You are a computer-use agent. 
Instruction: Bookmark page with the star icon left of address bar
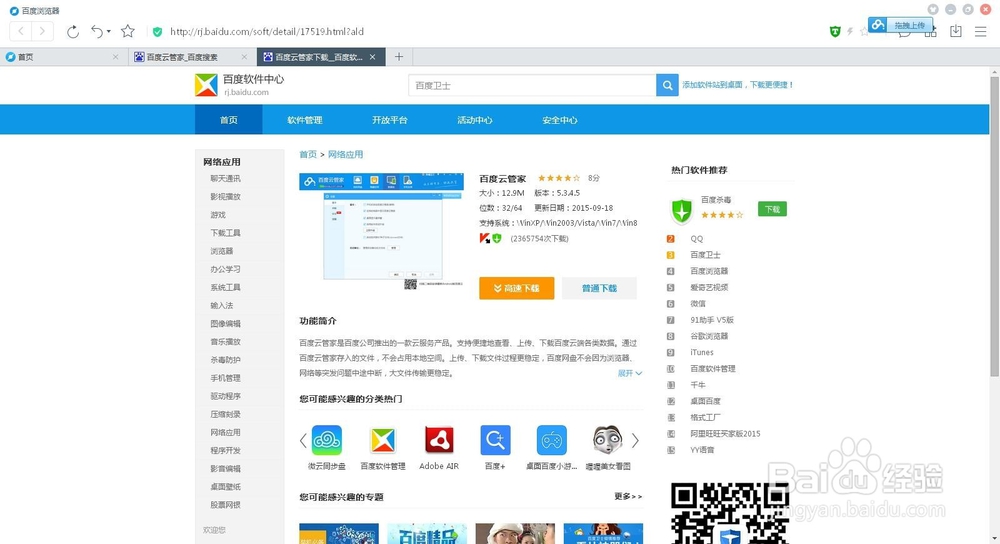pos(128,31)
